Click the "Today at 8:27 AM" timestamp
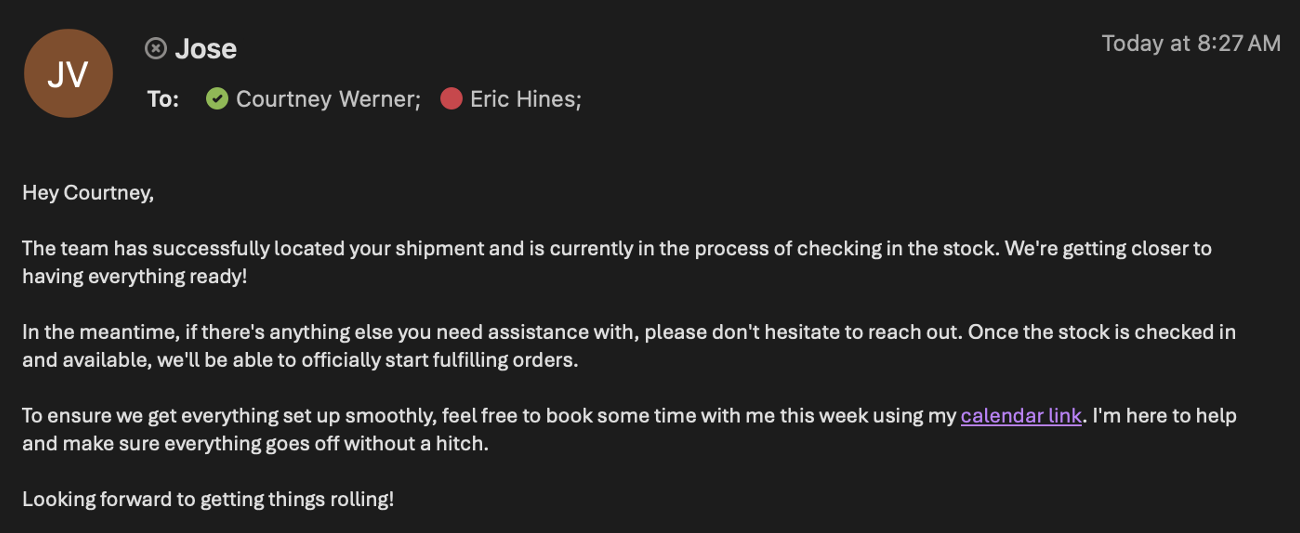1300x533 pixels. pos(1190,43)
